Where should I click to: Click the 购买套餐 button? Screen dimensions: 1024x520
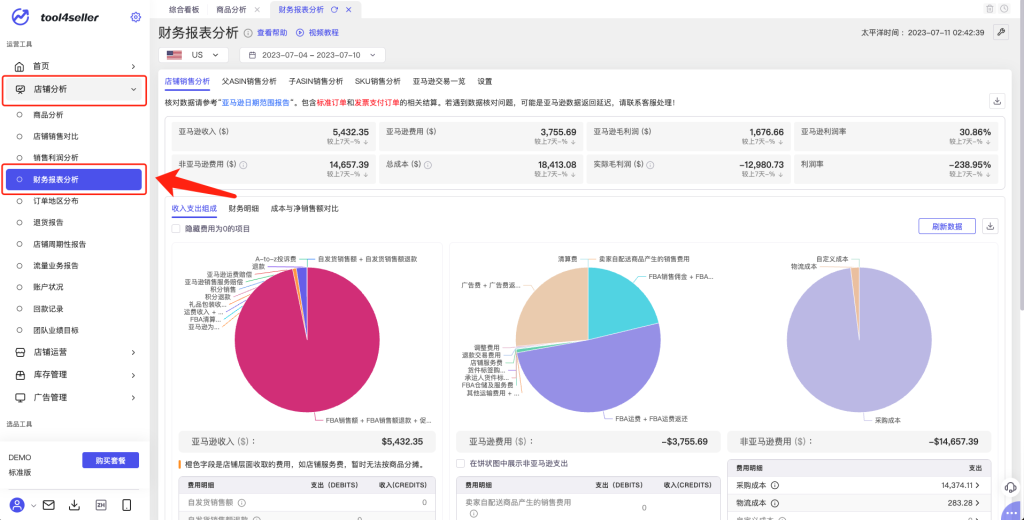110,460
